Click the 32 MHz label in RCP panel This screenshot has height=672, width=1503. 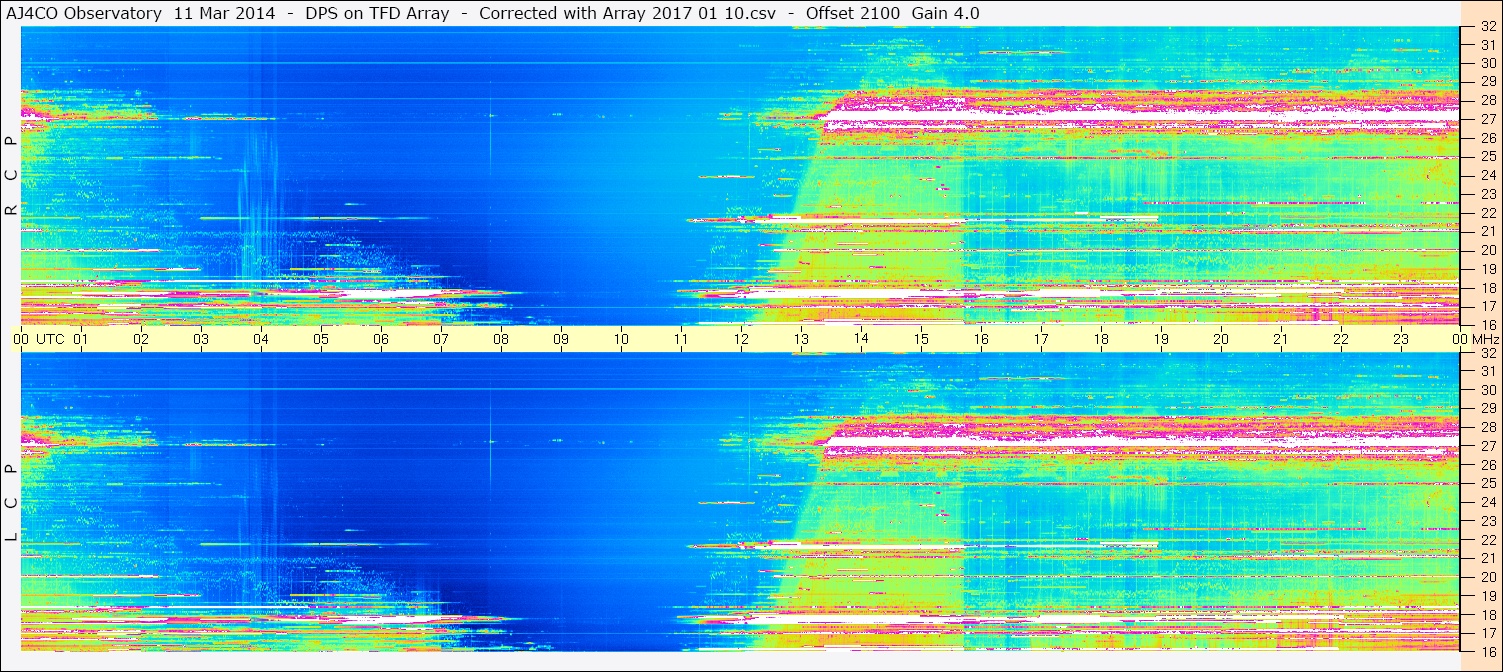[x=1487, y=26]
